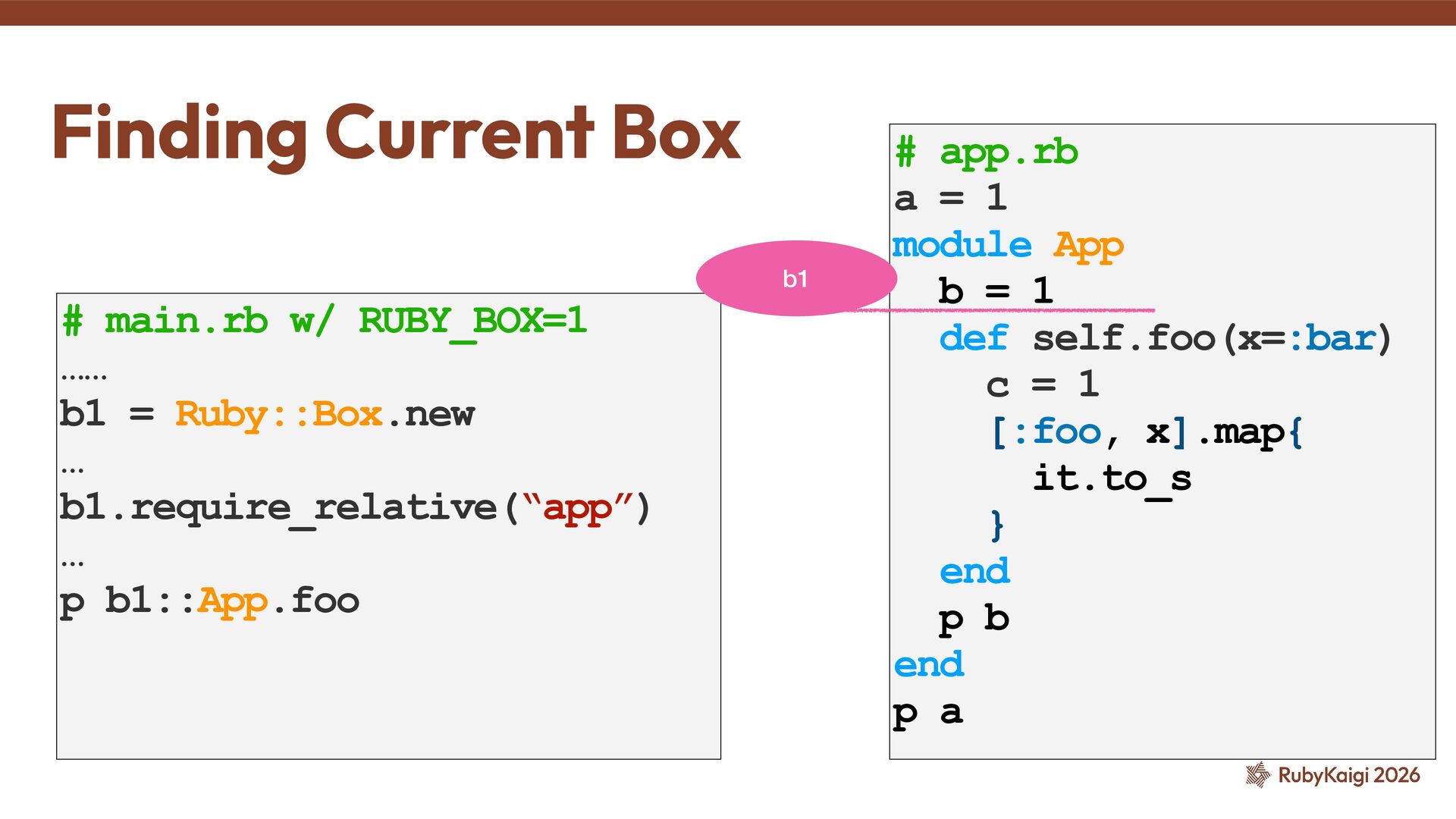Click the app.rb comment line
Screen dimensions: 1456x819
tap(986, 152)
